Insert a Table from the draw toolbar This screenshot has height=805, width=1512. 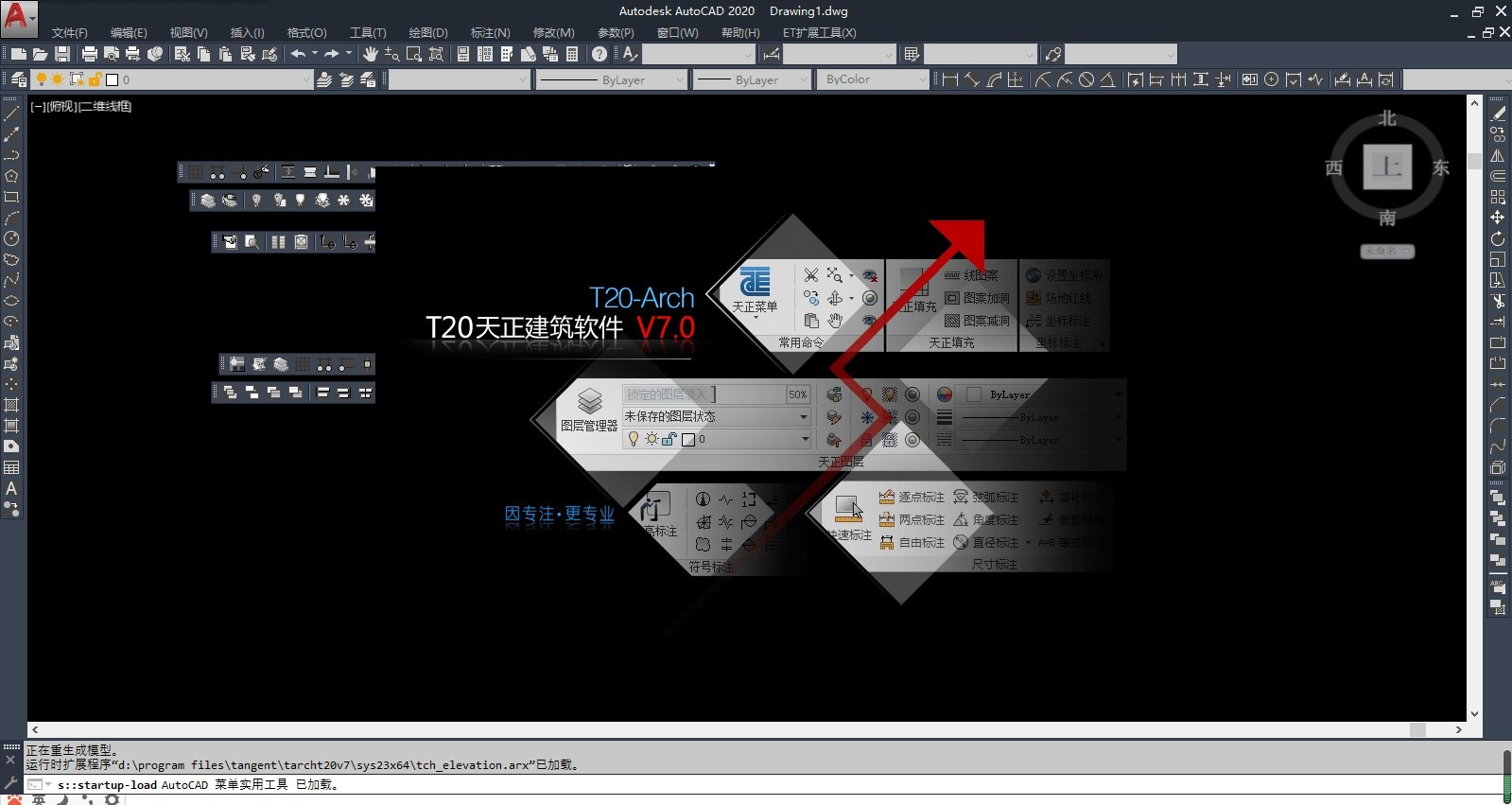(11, 467)
